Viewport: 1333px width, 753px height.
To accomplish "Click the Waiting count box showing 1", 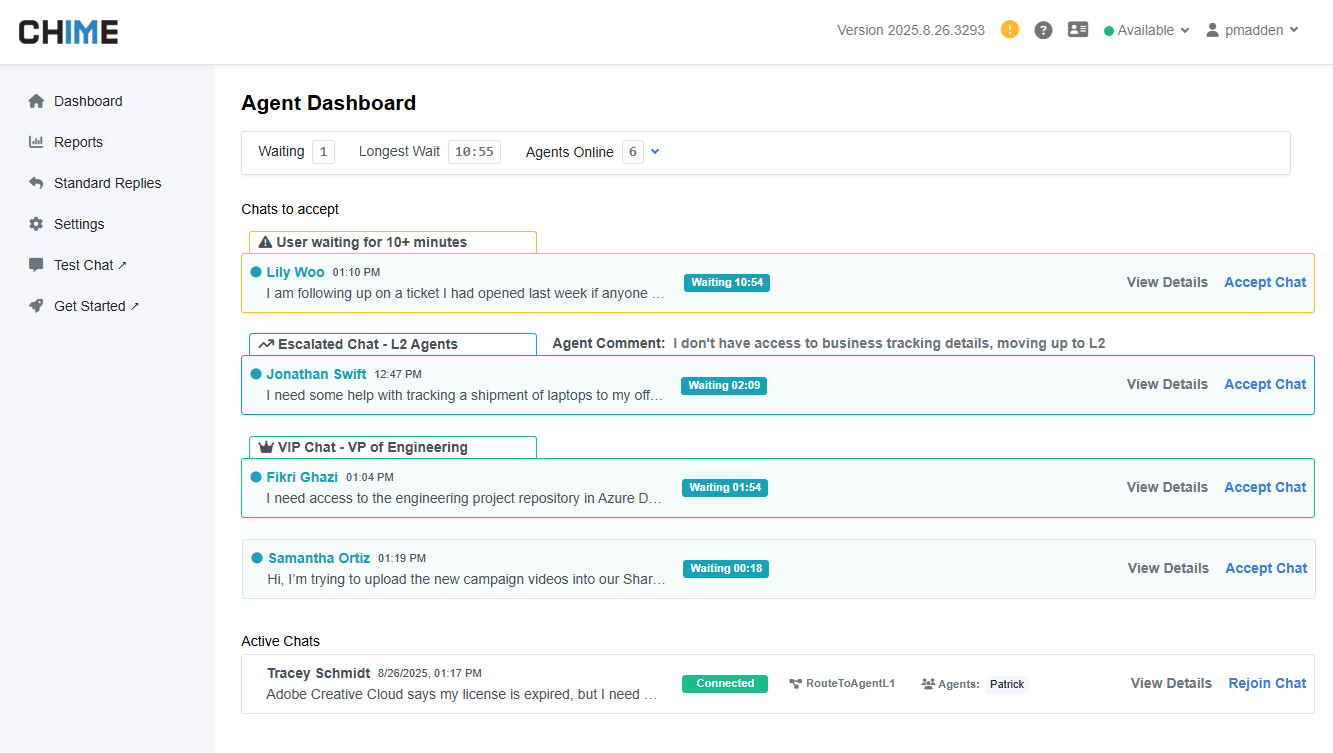I will point(323,152).
